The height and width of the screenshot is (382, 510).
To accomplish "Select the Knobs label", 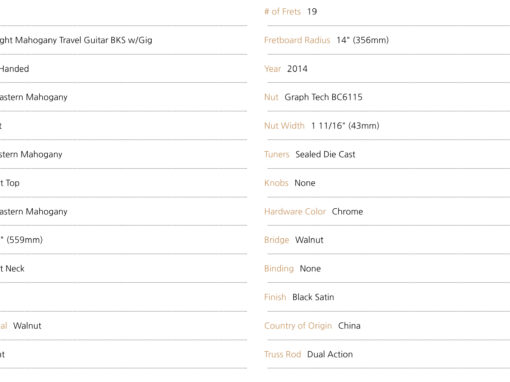I will pos(276,183).
